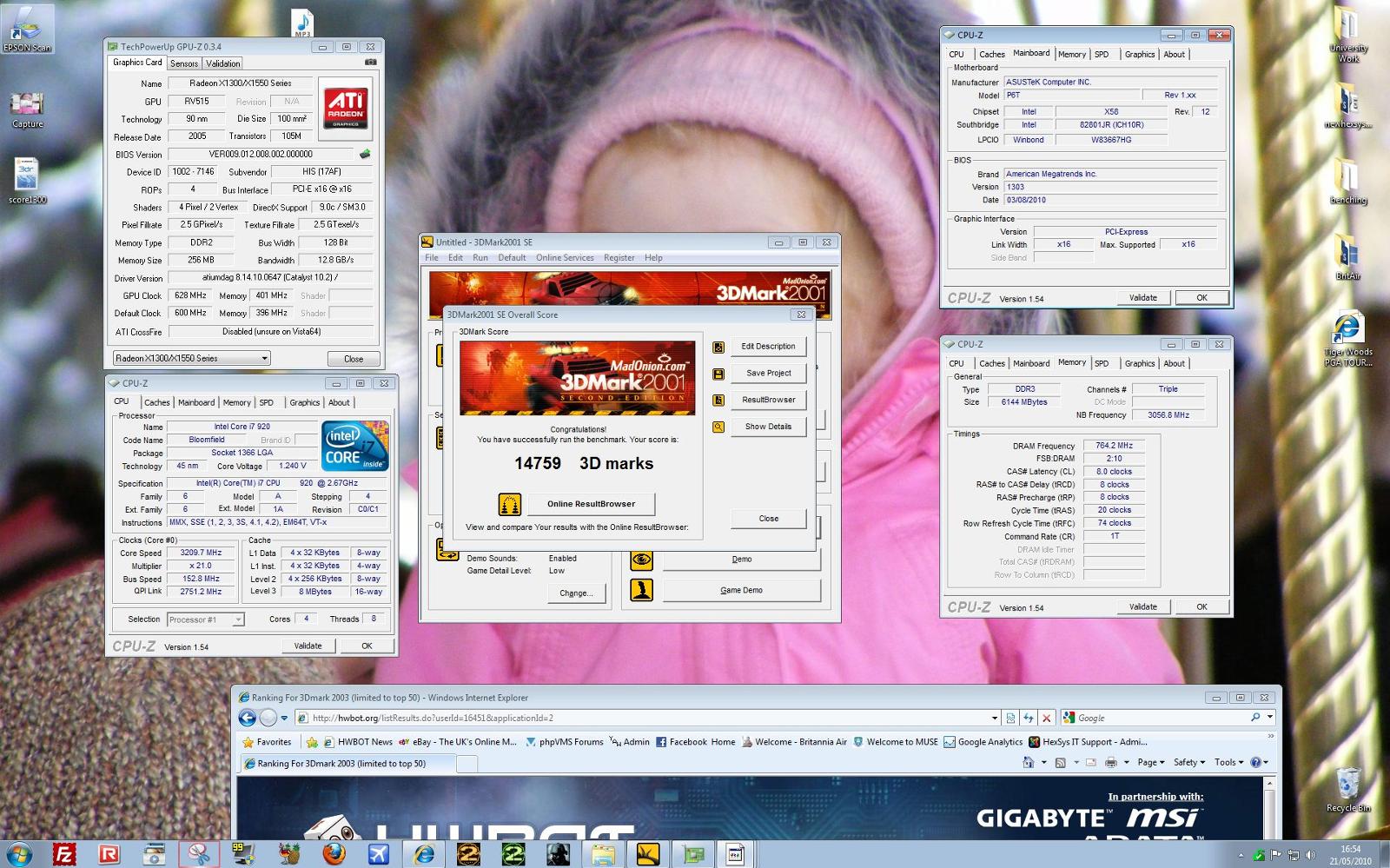The height and width of the screenshot is (868, 1390).
Task: Open the IE Page menu dropdown
Action: [1150, 762]
